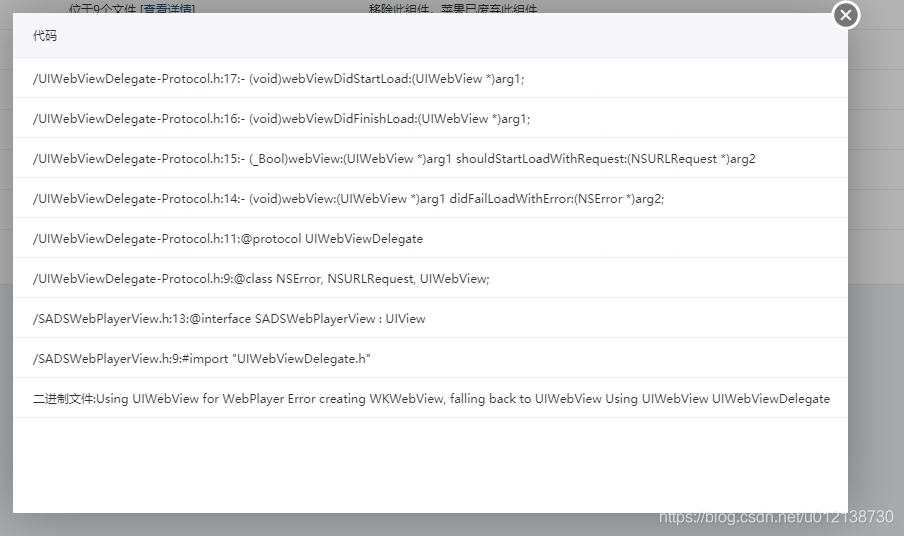The width and height of the screenshot is (904, 536).
Task: Select the #import UIWebViewDelegate.h row
Action: click(430, 357)
